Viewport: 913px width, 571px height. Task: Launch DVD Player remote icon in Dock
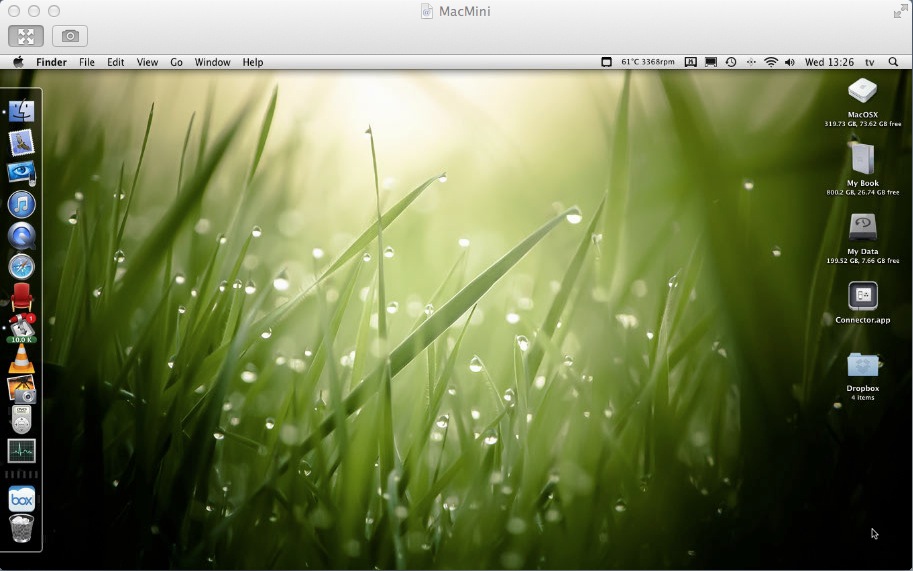click(22, 420)
